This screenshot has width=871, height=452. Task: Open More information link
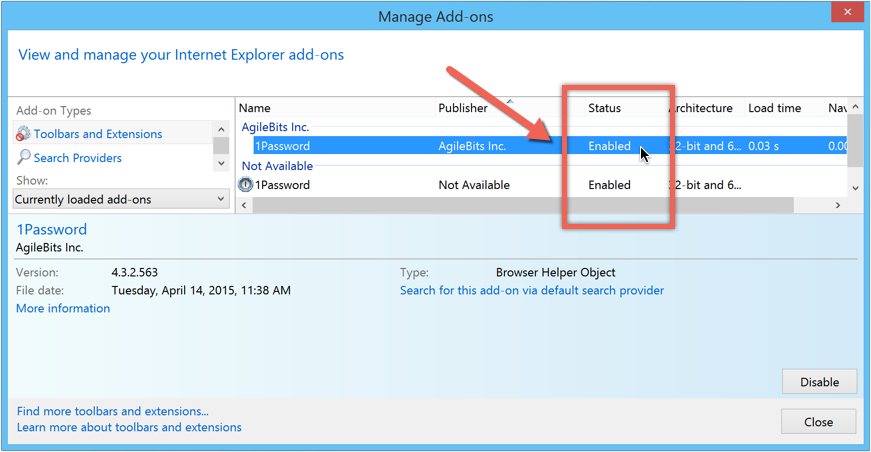[63, 308]
